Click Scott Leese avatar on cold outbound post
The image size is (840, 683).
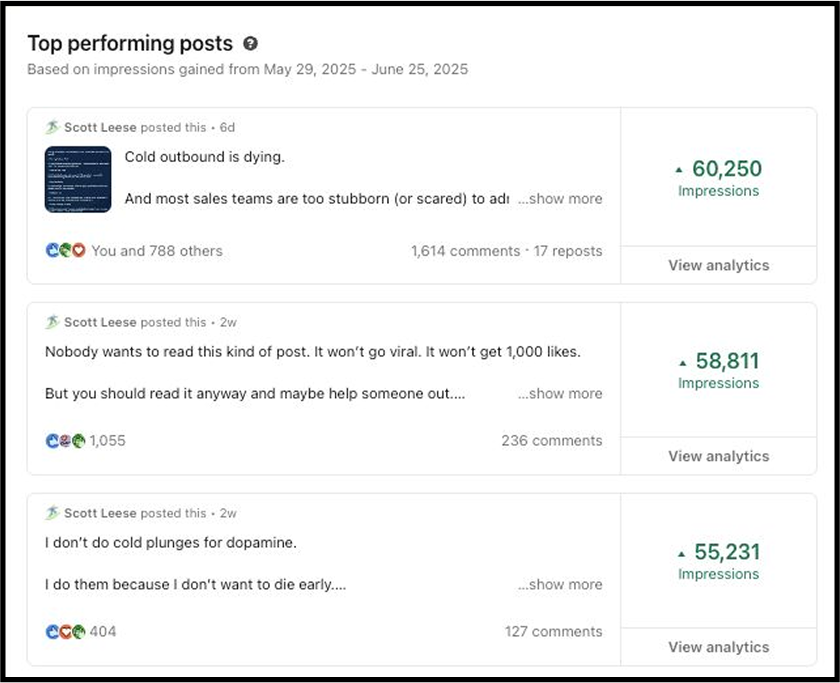52,127
